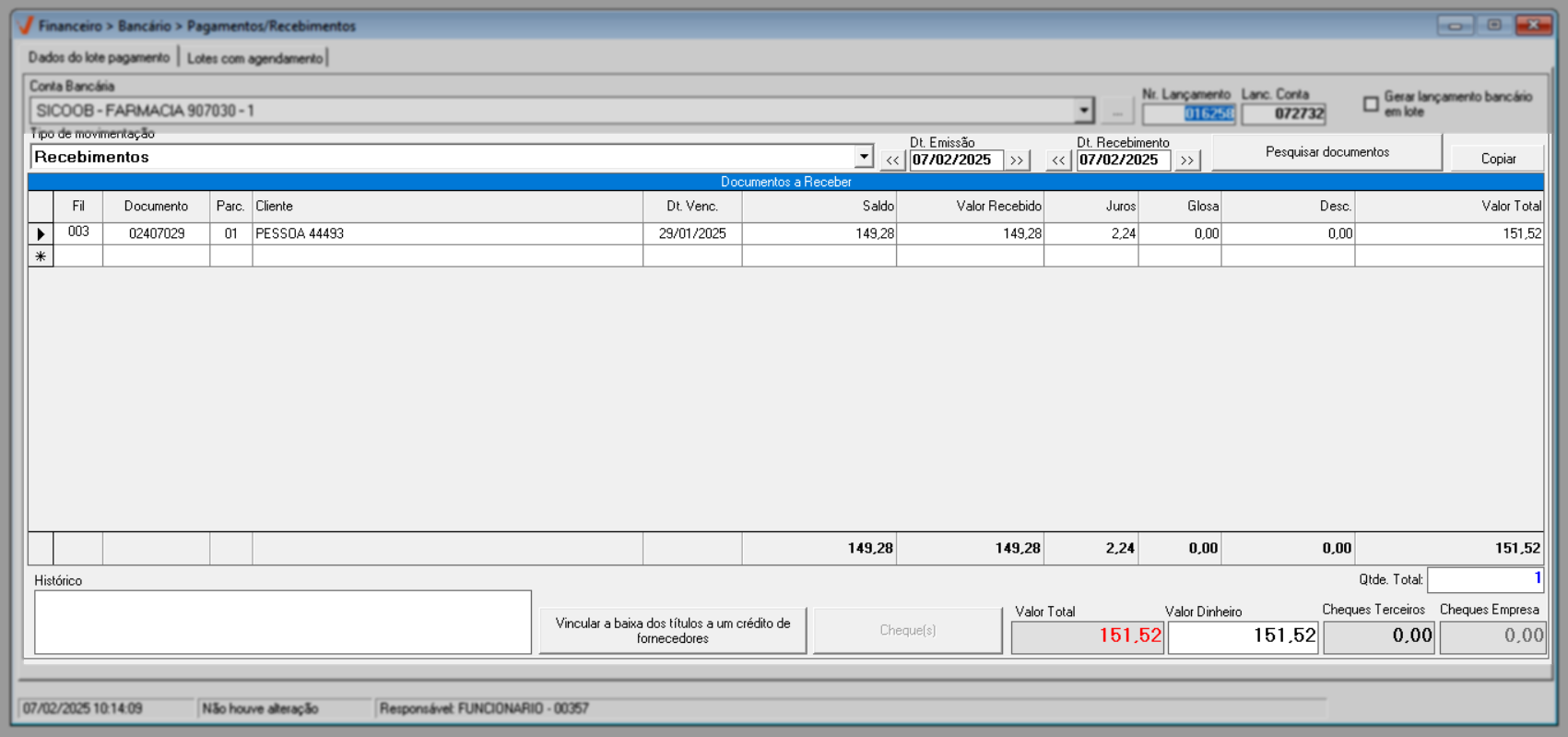Image resolution: width=1568 pixels, height=737 pixels.
Task: Open the Dados do lote pagamento tab
Action: pos(99,57)
